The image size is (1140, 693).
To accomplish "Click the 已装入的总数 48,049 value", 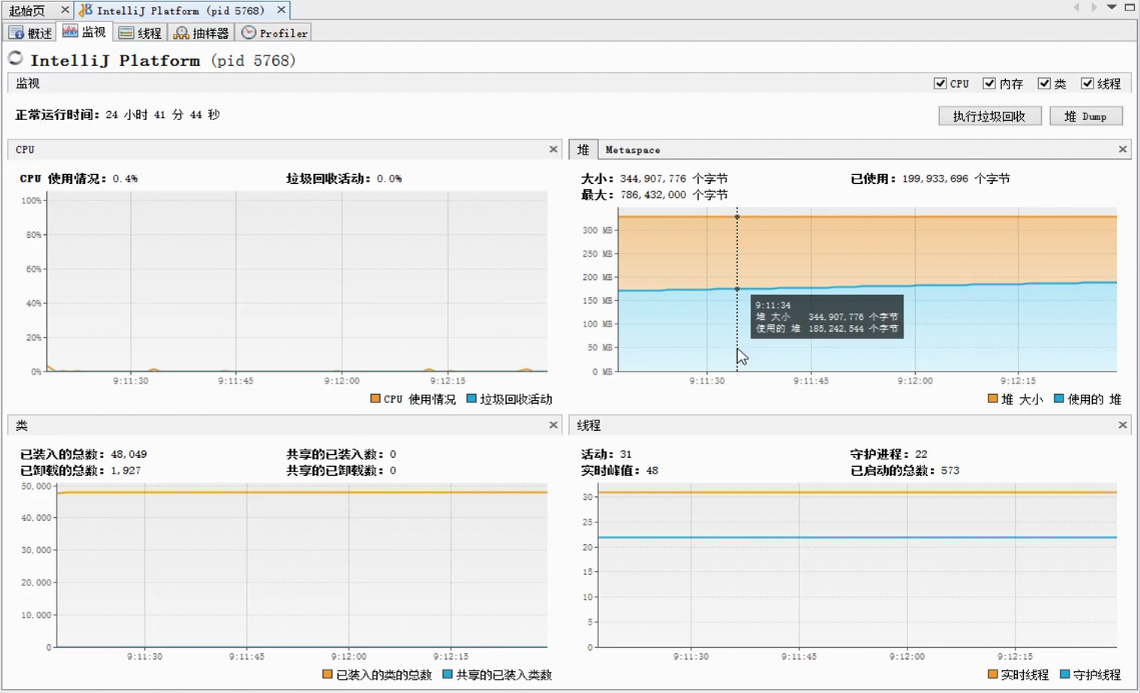I will (129, 454).
